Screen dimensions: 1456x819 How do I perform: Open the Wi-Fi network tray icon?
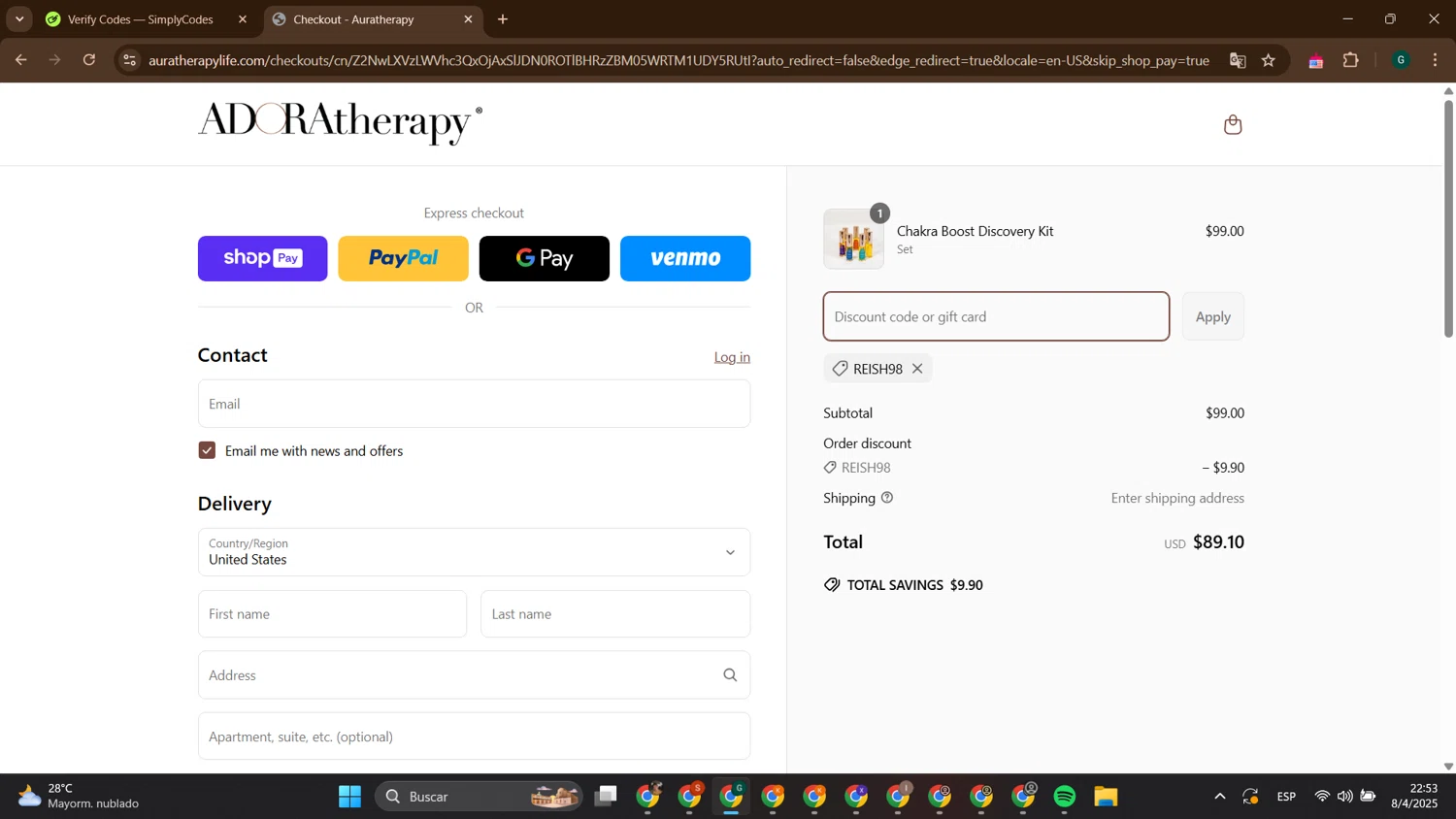click(x=1322, y=797)
